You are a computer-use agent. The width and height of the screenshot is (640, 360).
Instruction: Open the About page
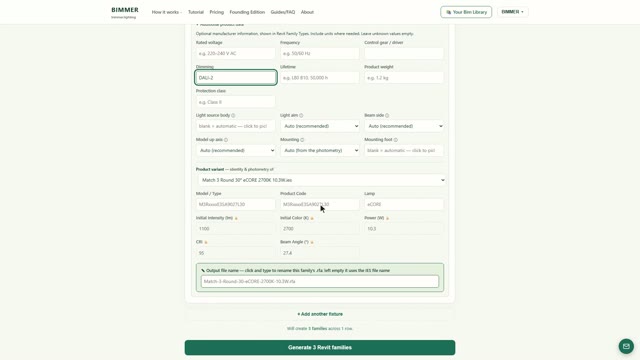click(307, 12)
